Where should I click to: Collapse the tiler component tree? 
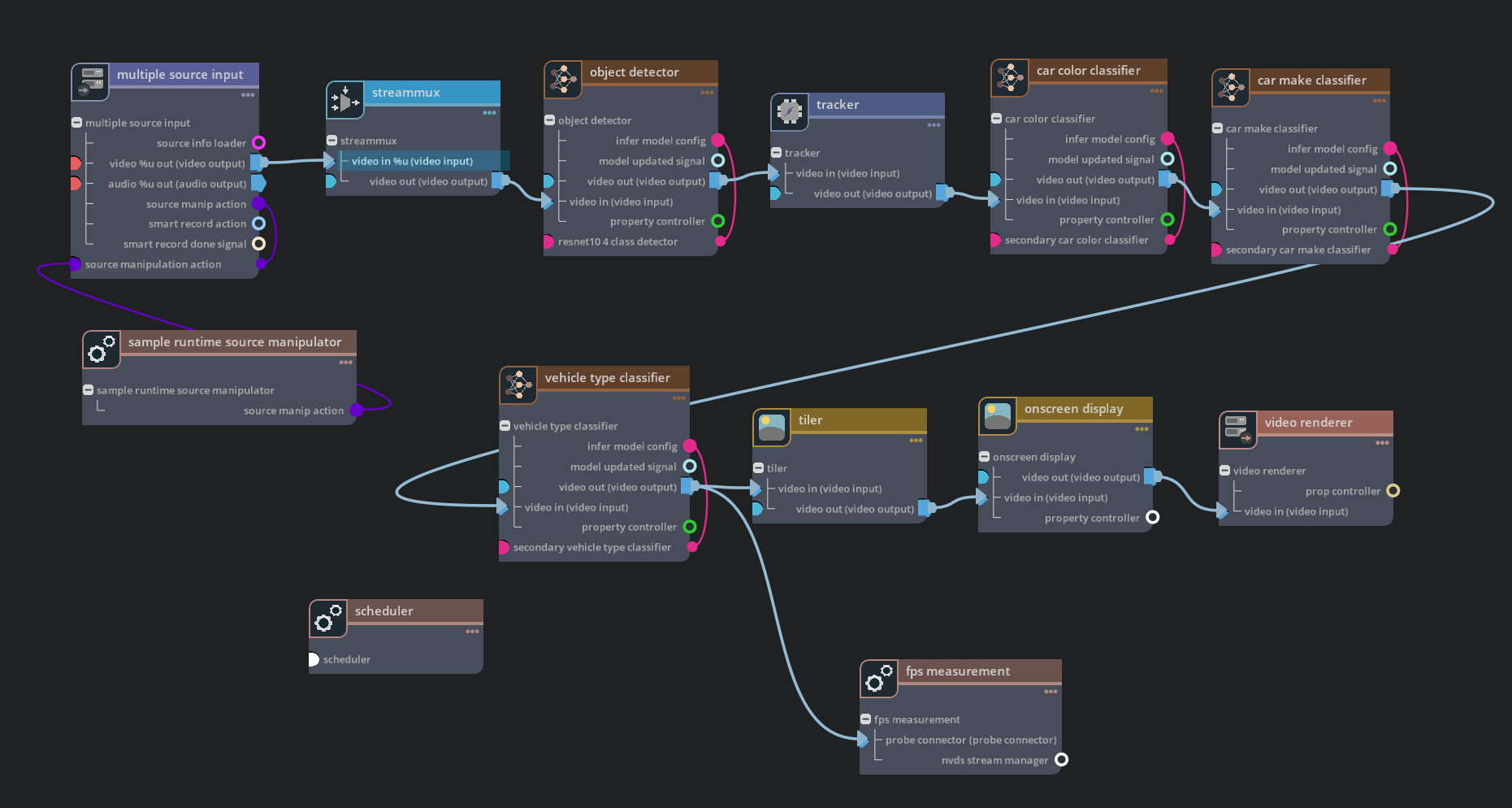[x=758, y=468]
